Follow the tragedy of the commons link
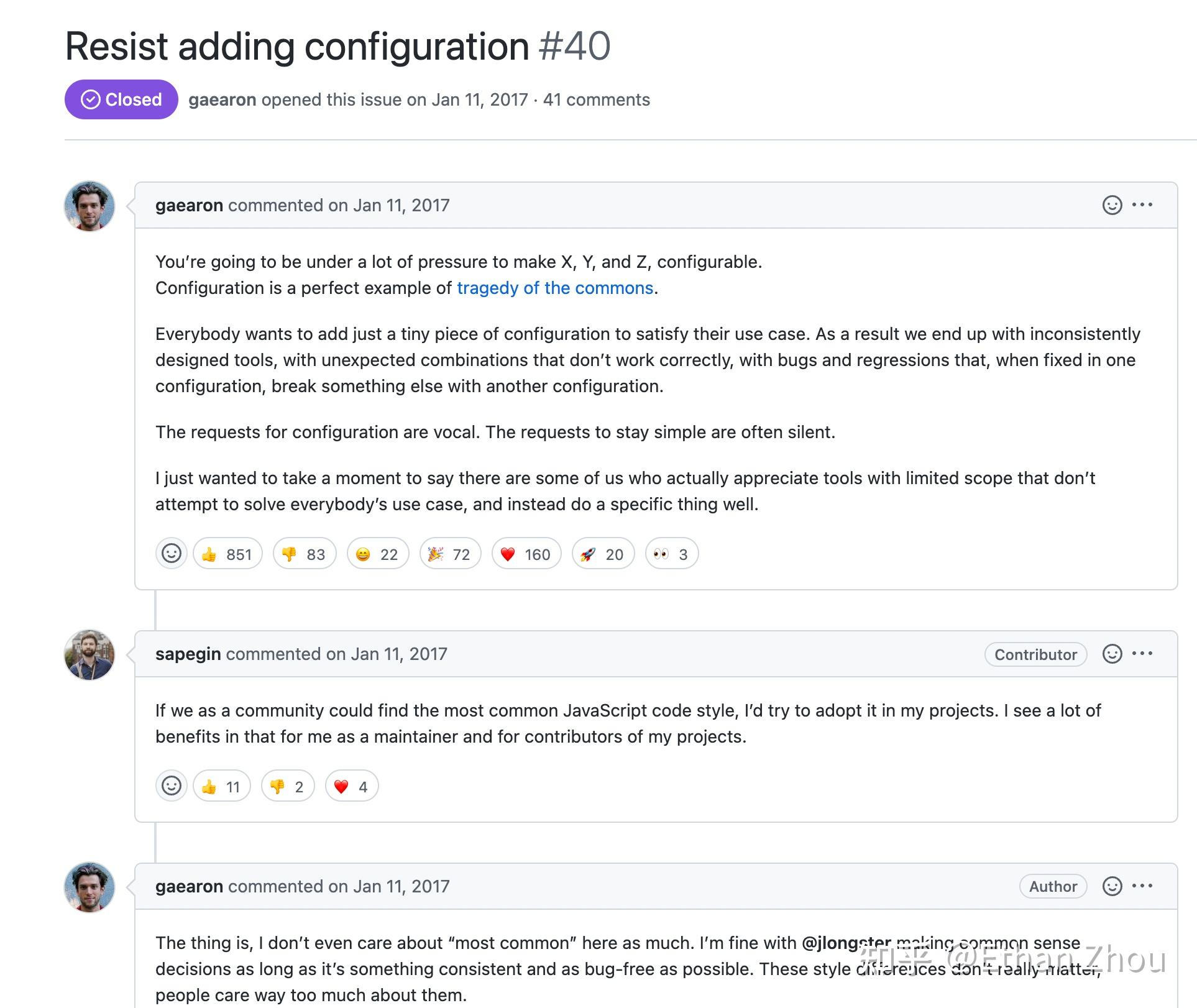Image resolution: width=1197 pixels, height=1008 pixels. click(555, 288)
